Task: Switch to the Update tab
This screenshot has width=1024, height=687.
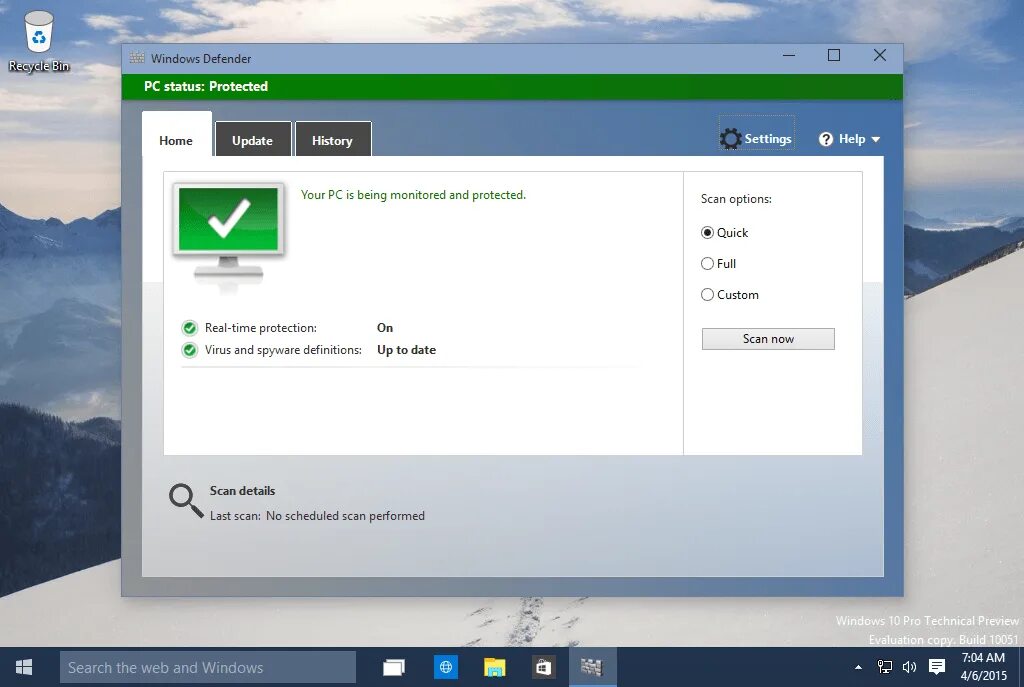Action: point(253,140)
